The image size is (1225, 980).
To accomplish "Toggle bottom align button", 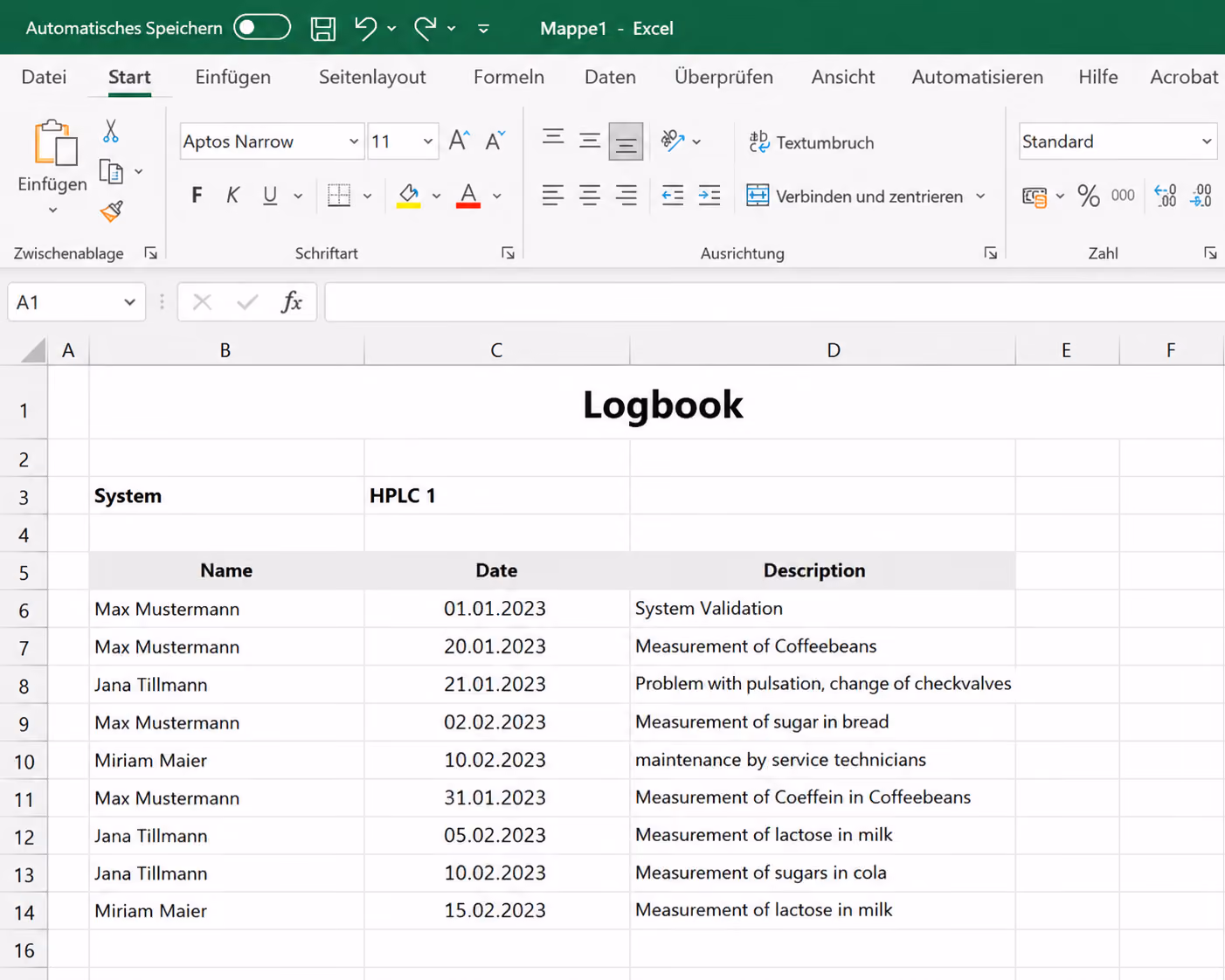I will point(626,141).
